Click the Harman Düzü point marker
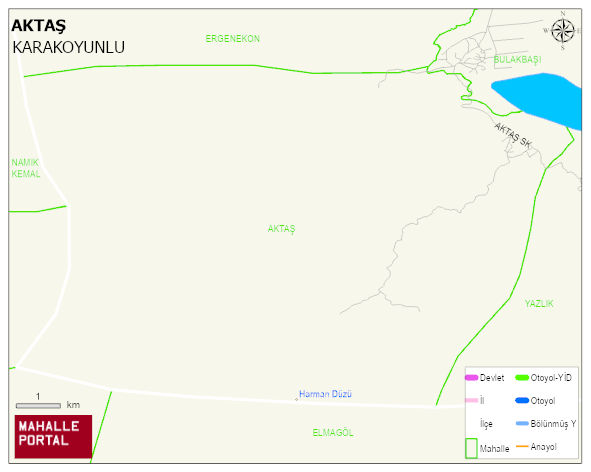 pyautogui.click(x=296, y=399)
